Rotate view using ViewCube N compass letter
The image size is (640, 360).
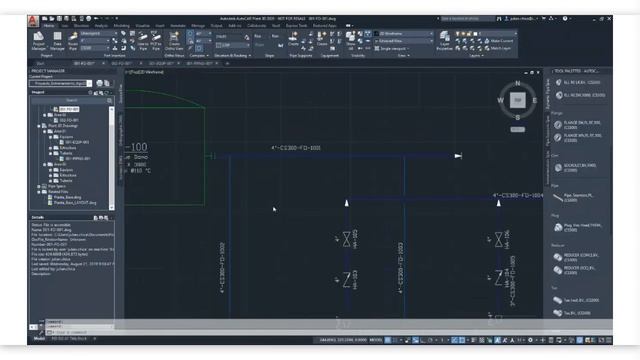point(518,83)
